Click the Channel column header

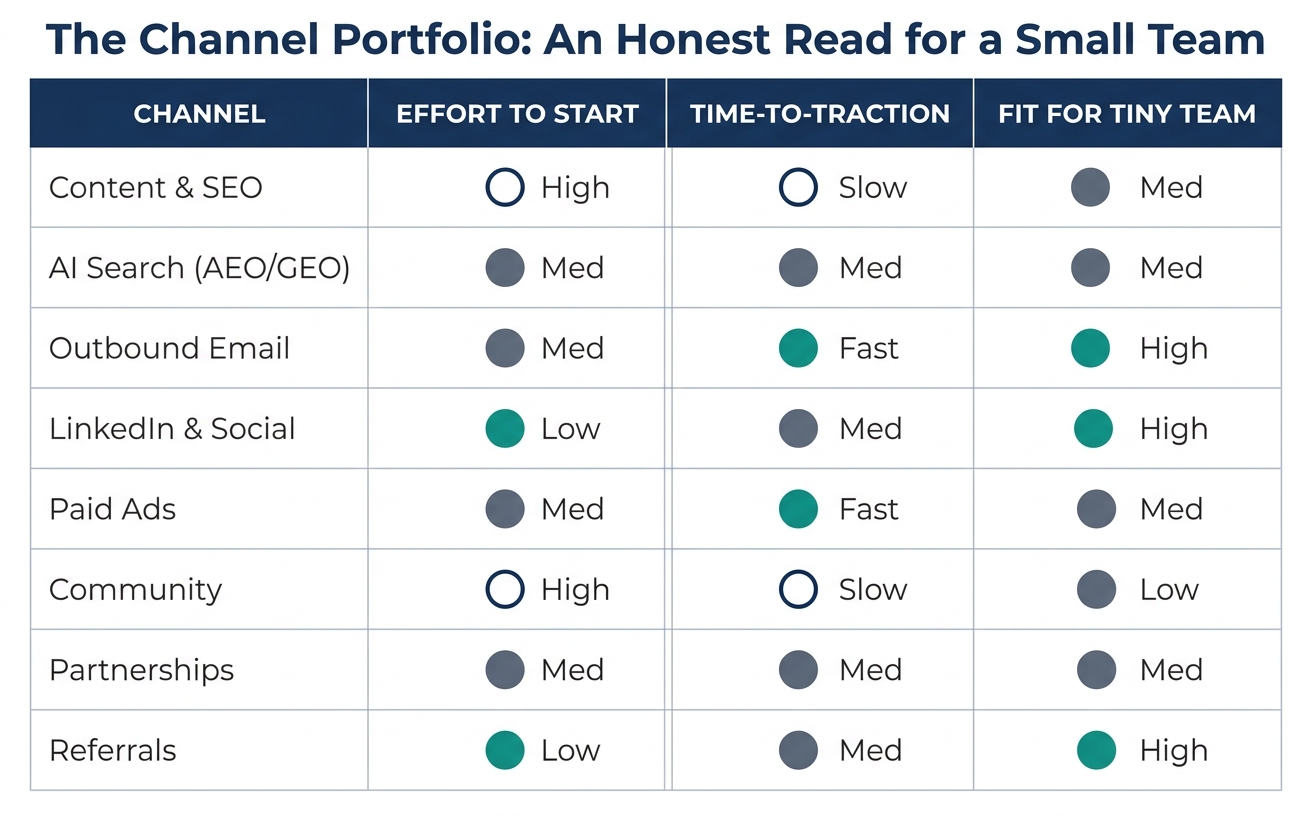click(x=199, y=114)
